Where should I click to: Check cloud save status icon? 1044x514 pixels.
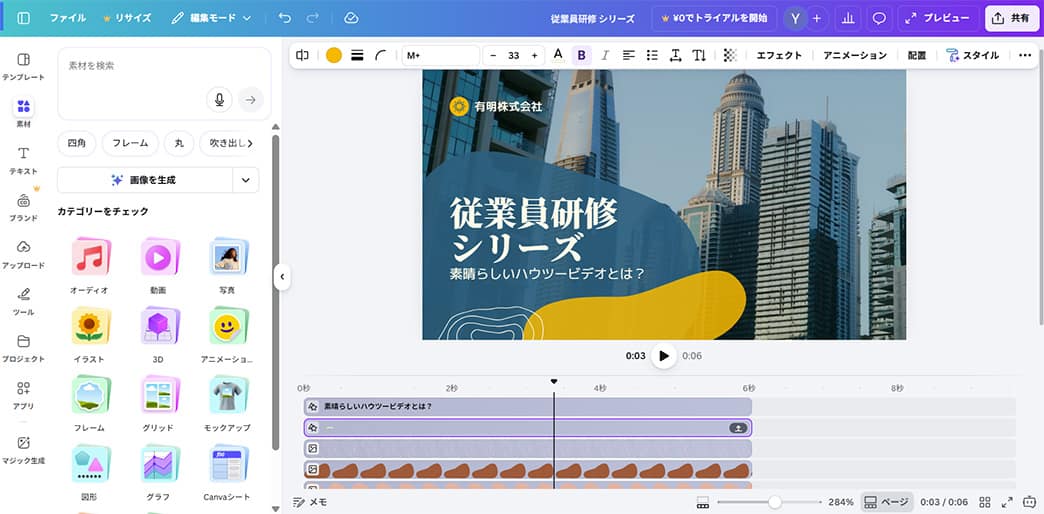point(352,18)
